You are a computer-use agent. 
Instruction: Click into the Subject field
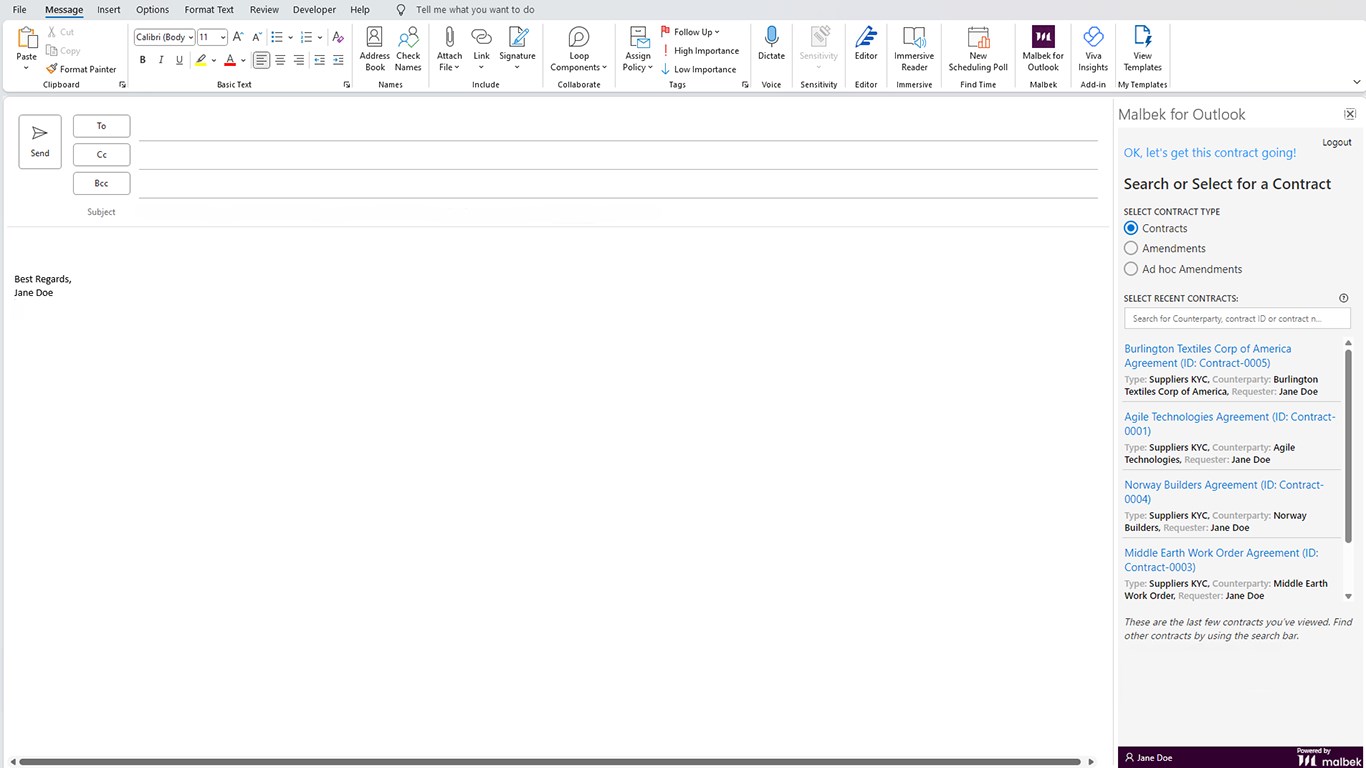coord(618,212)
